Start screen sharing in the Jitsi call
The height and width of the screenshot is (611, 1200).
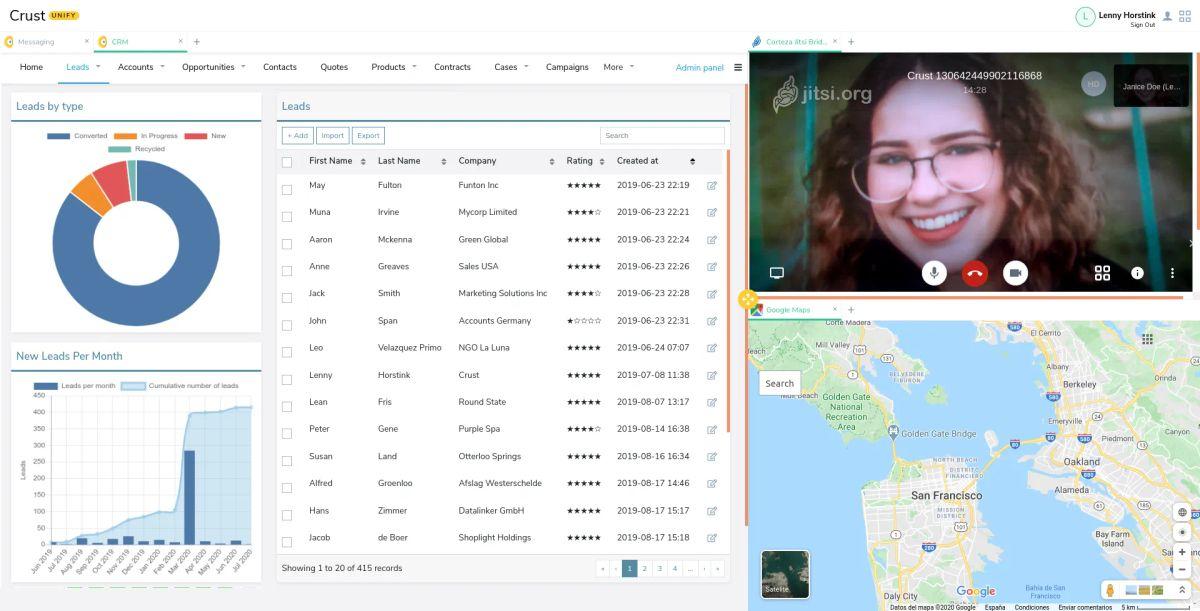coord(776,272)
